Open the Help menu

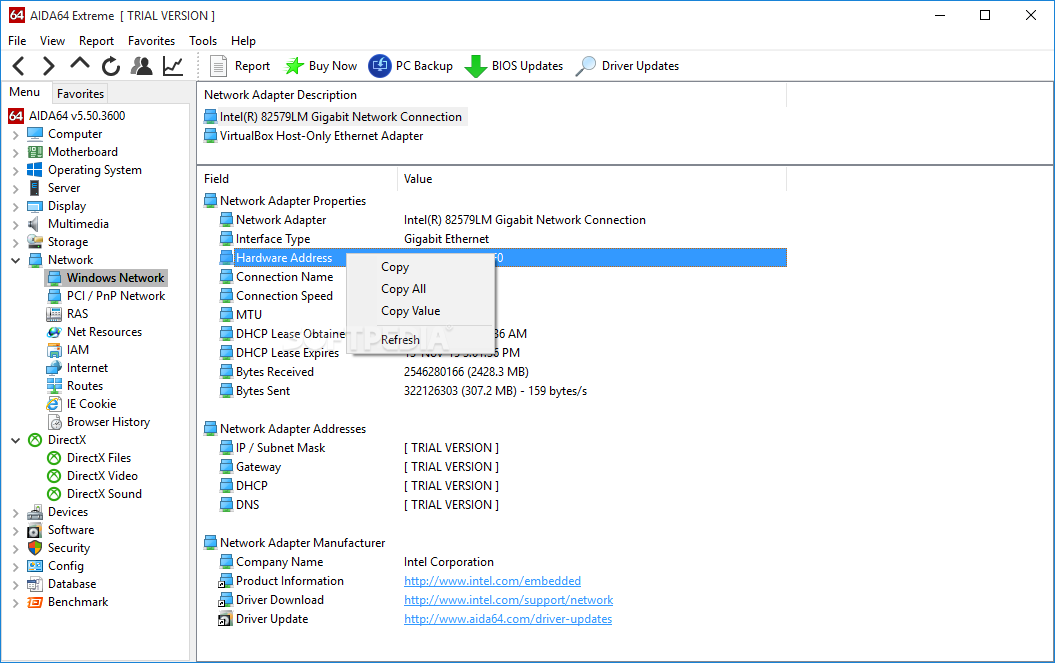click(243, 41)
